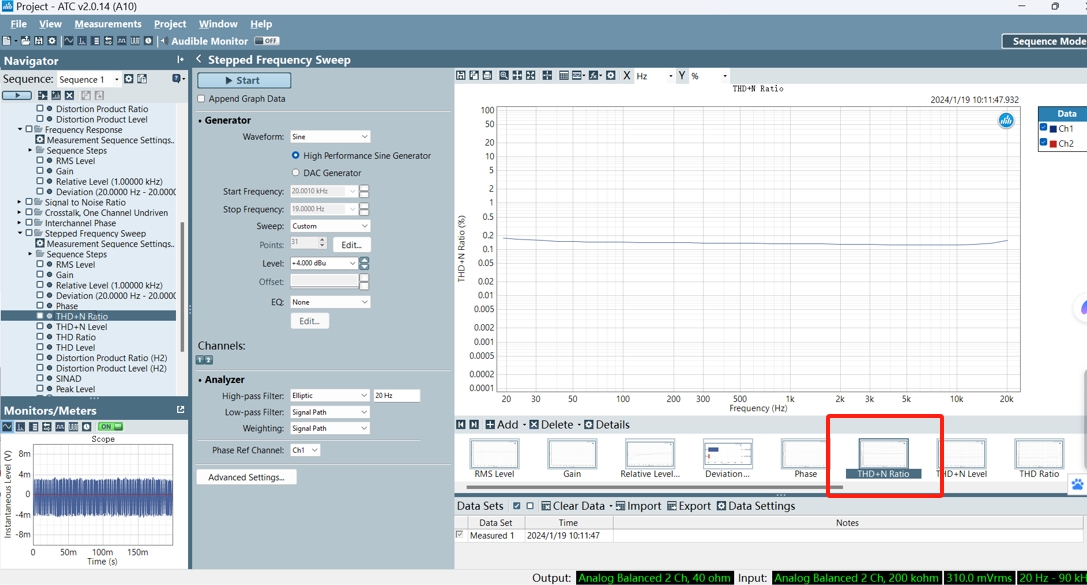Toggle checkbox for THD+N Level tree item
1087x585 pixels.
pyautogui.click(x=40, y=326)
